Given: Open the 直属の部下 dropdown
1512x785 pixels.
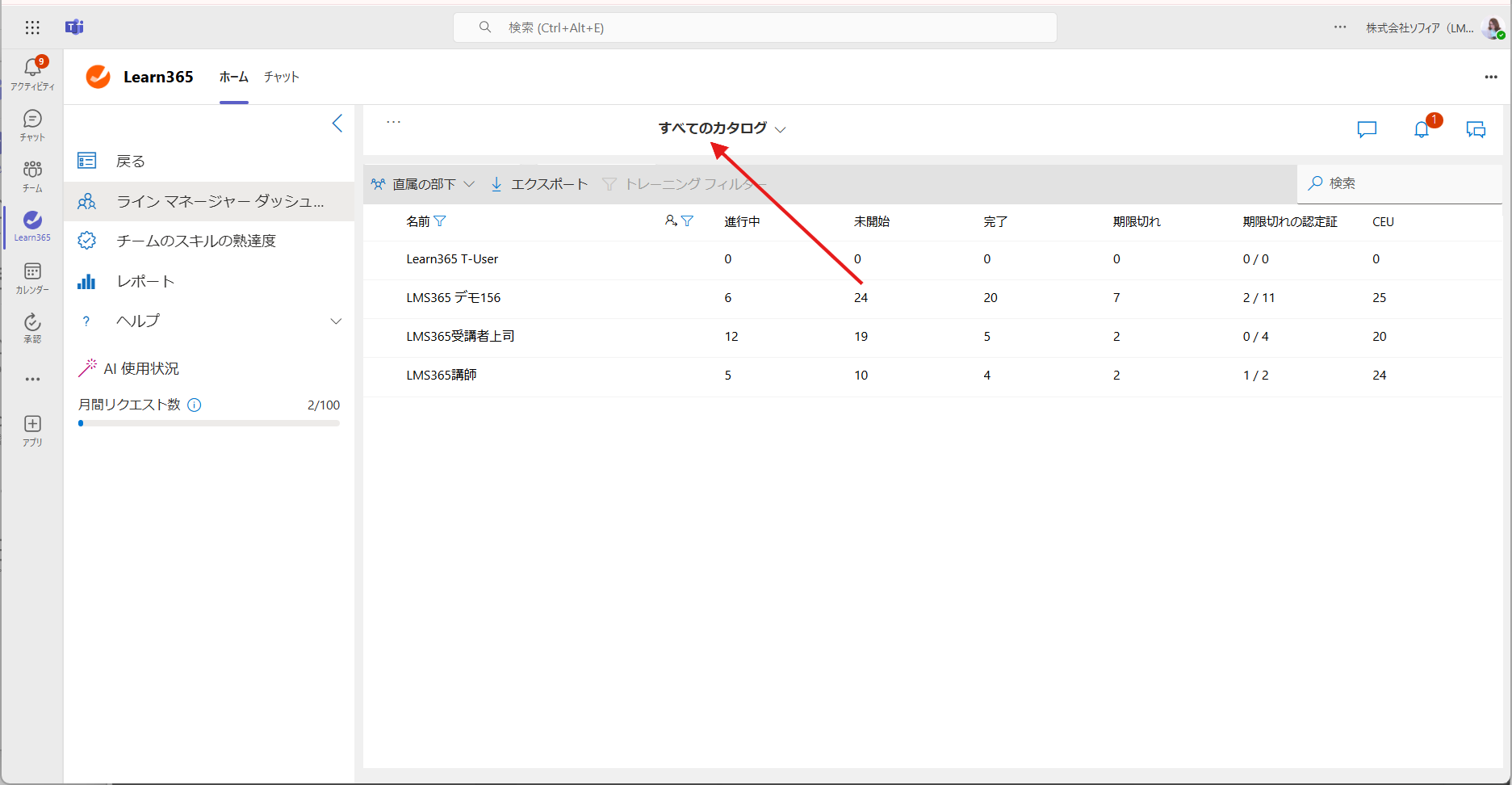Looking at the screenshot, I should [423, 184].
